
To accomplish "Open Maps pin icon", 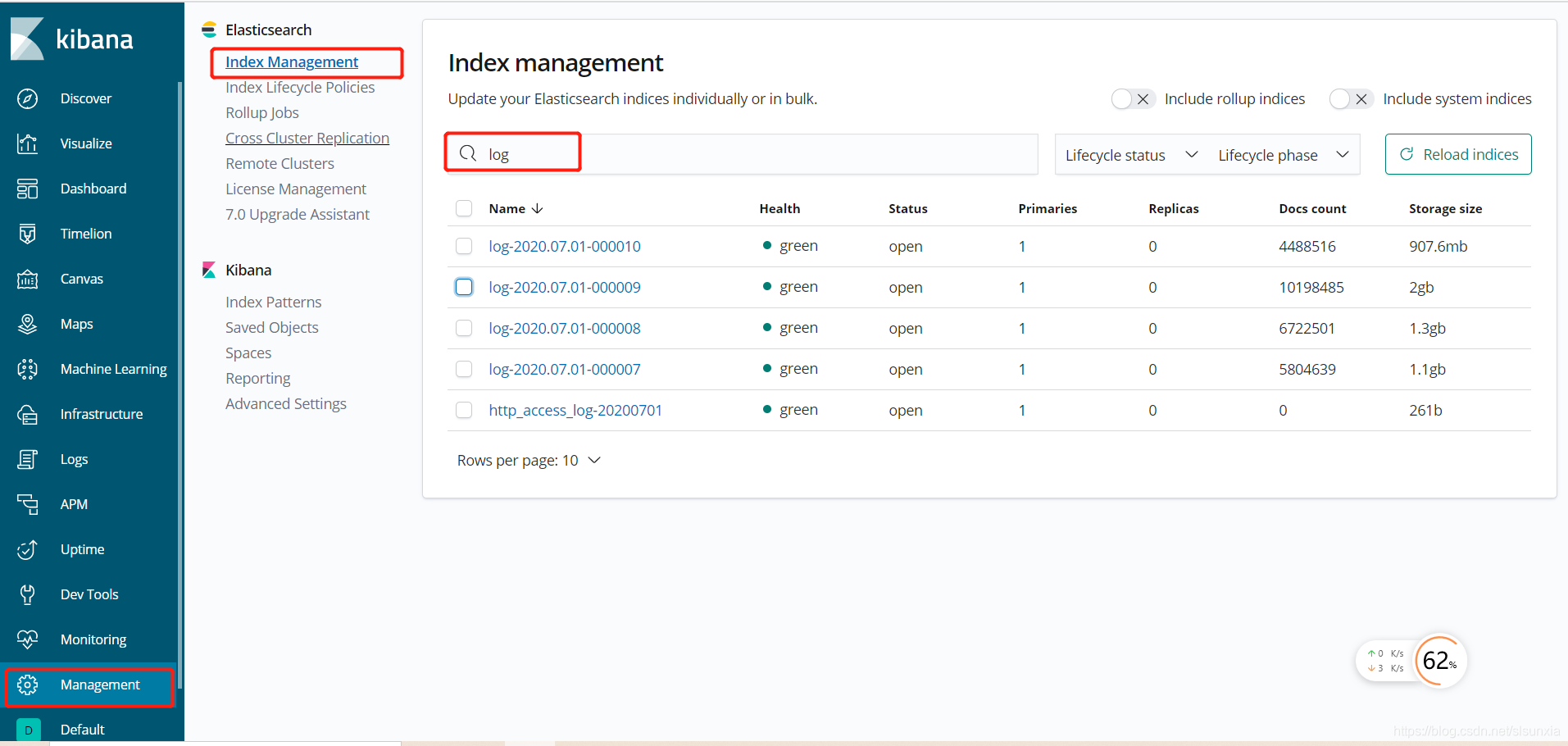I will 27,324.
